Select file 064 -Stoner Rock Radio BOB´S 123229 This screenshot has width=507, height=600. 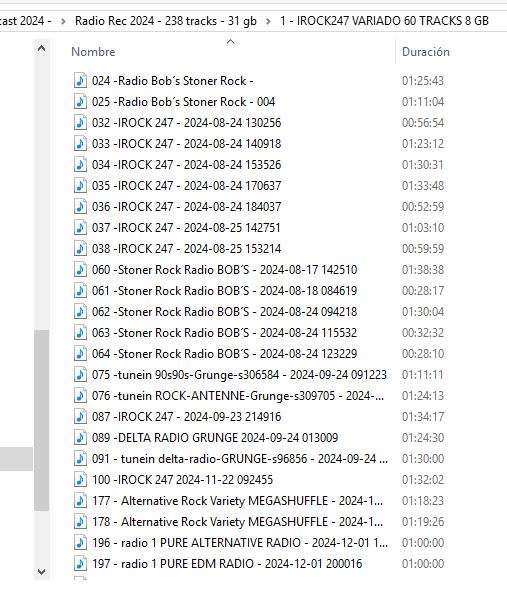[225, 354]
